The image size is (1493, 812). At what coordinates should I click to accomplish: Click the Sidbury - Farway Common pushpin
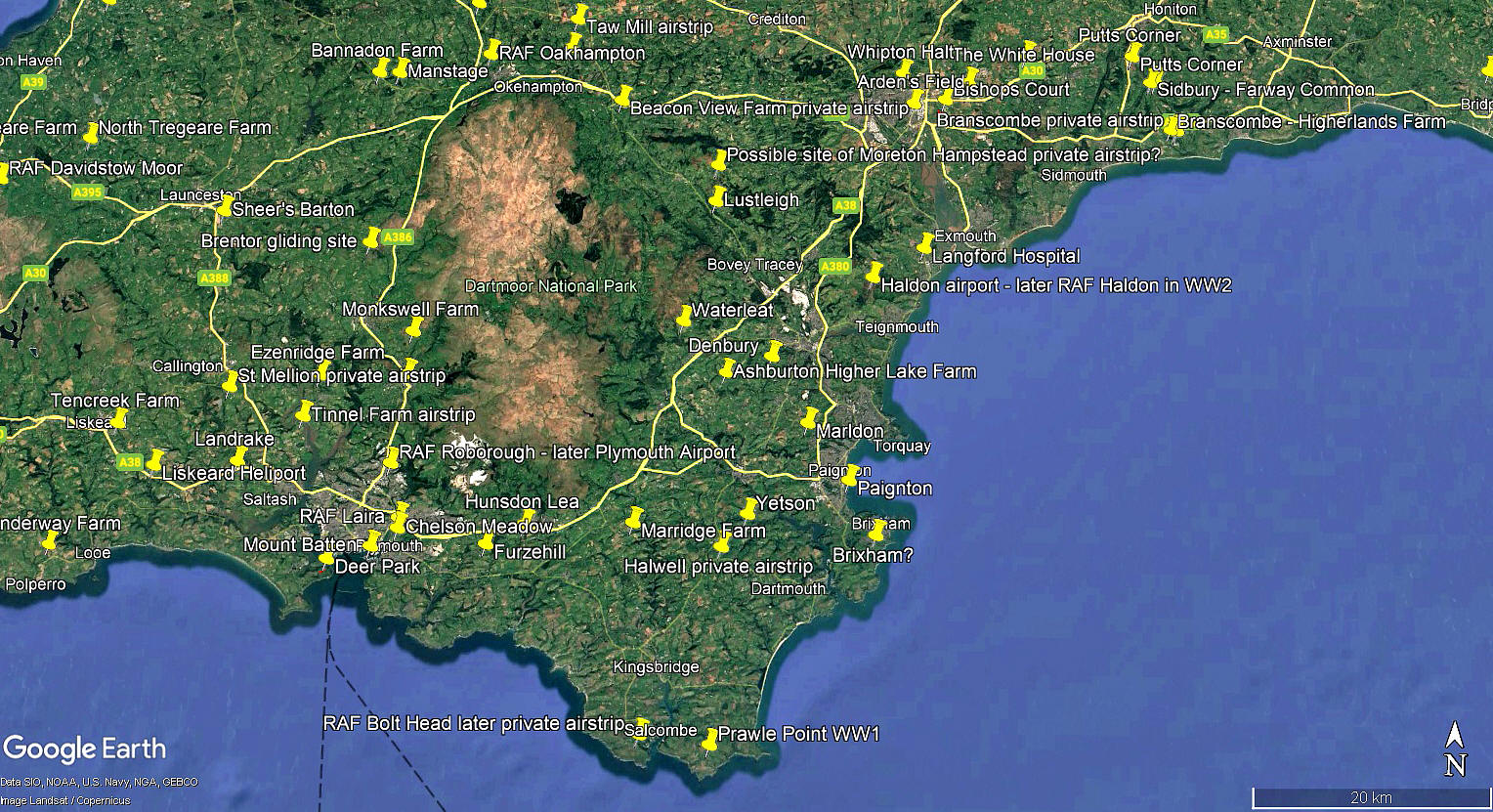tap(1152, 80)
